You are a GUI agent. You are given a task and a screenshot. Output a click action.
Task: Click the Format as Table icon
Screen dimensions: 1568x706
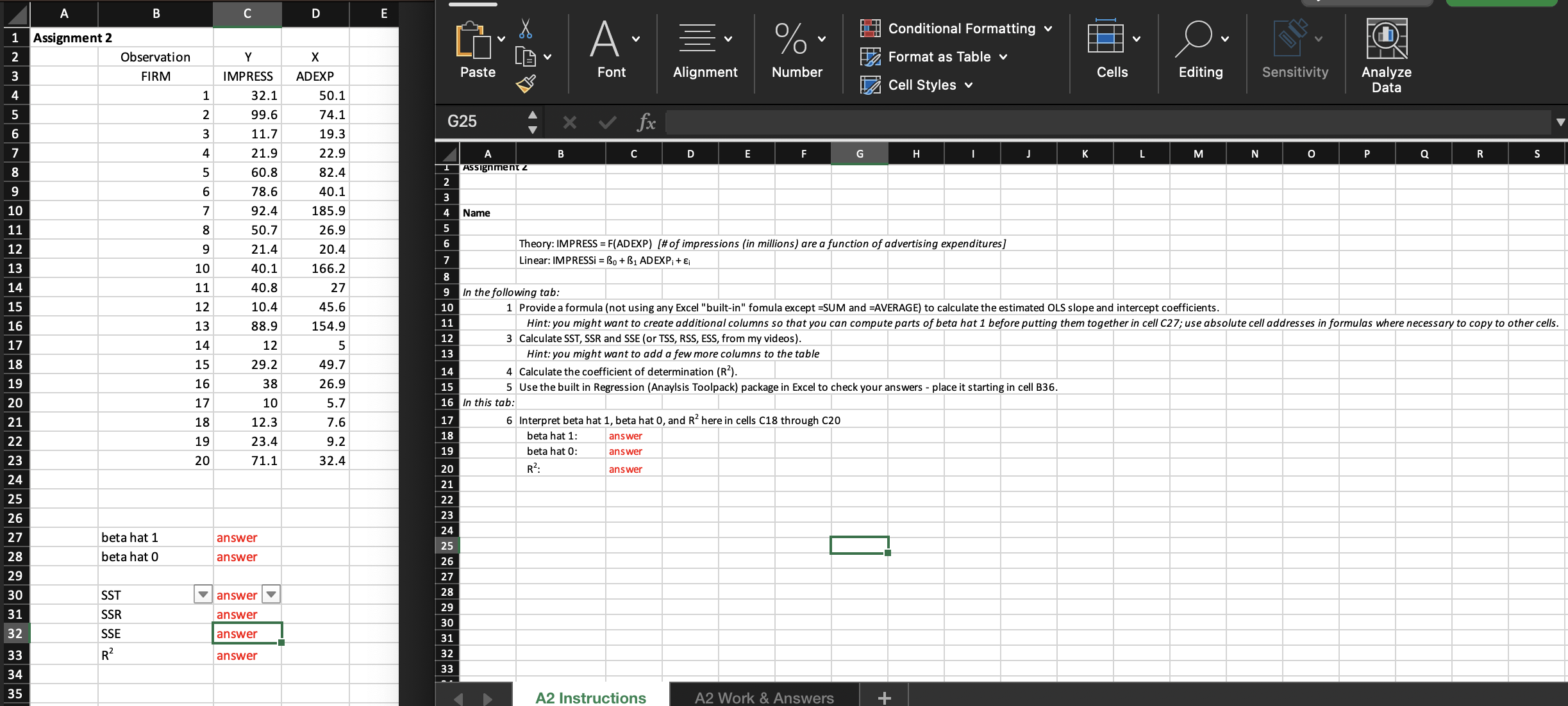click(871, 57)
